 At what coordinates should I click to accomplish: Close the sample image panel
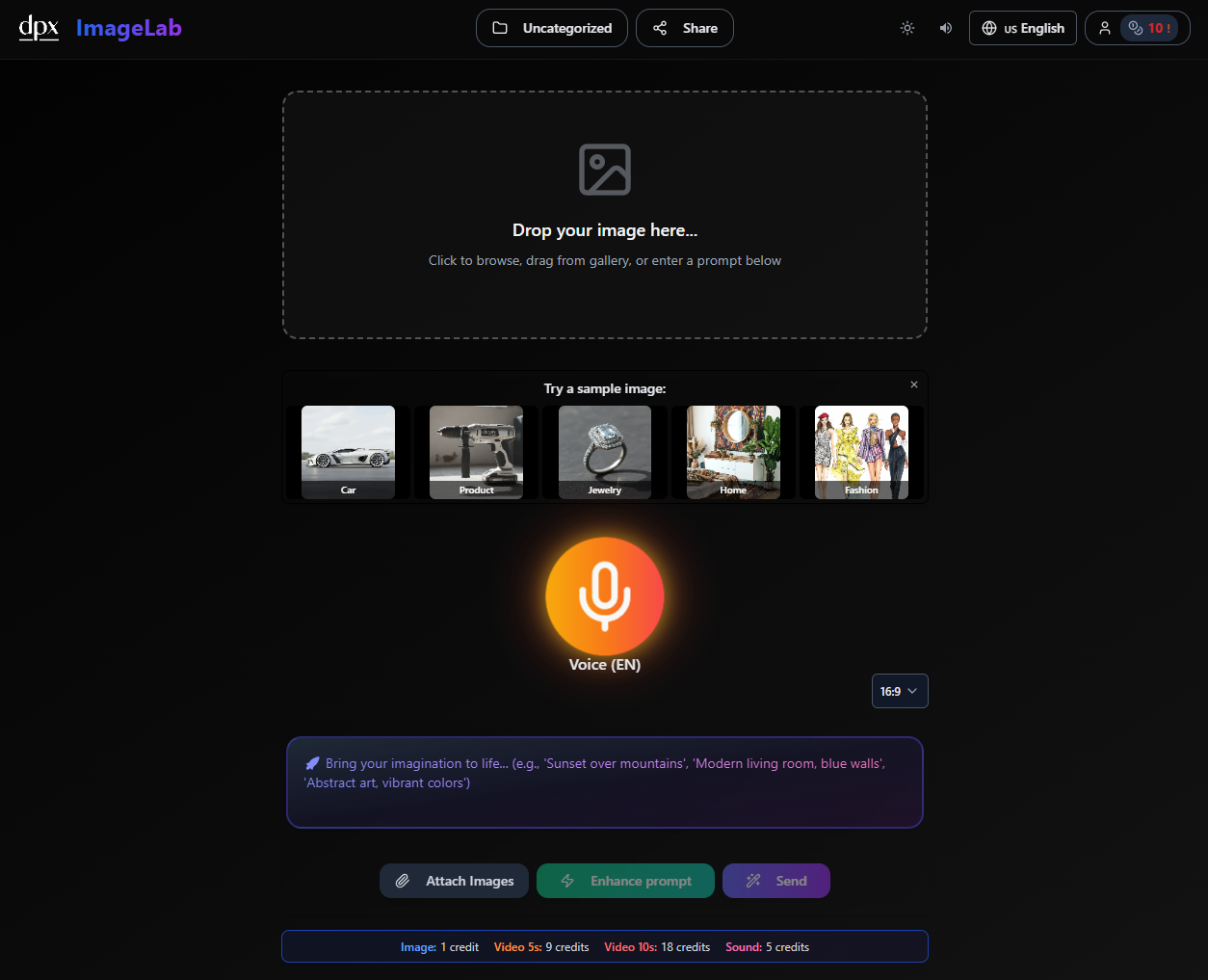(914, 384)
